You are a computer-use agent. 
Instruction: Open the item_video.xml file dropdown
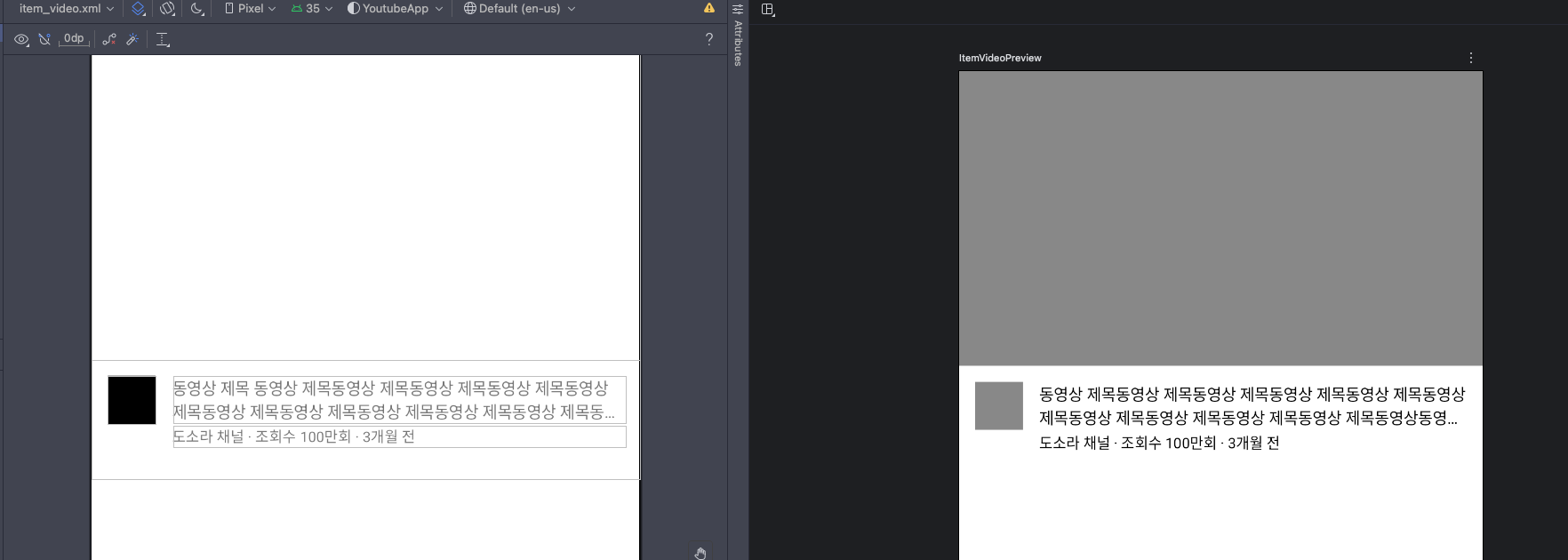(67, 9)
